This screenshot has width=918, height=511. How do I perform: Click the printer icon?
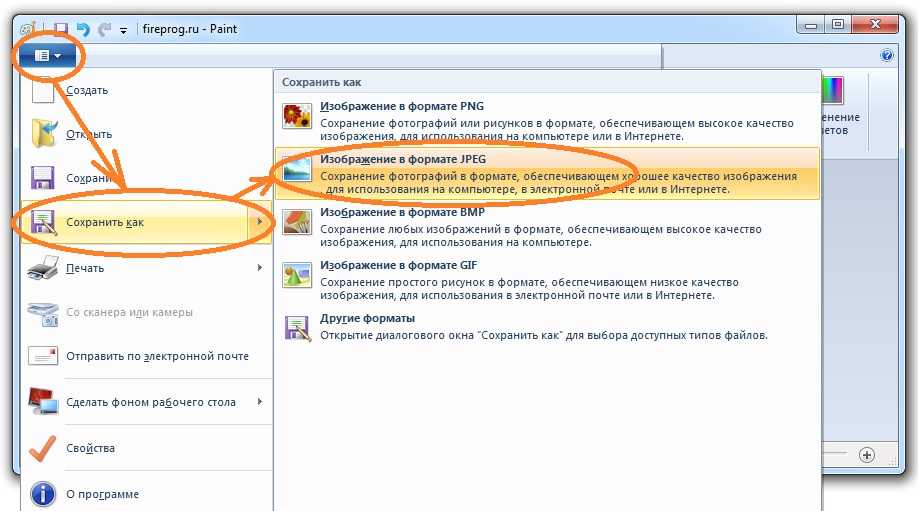click(43, 268)
